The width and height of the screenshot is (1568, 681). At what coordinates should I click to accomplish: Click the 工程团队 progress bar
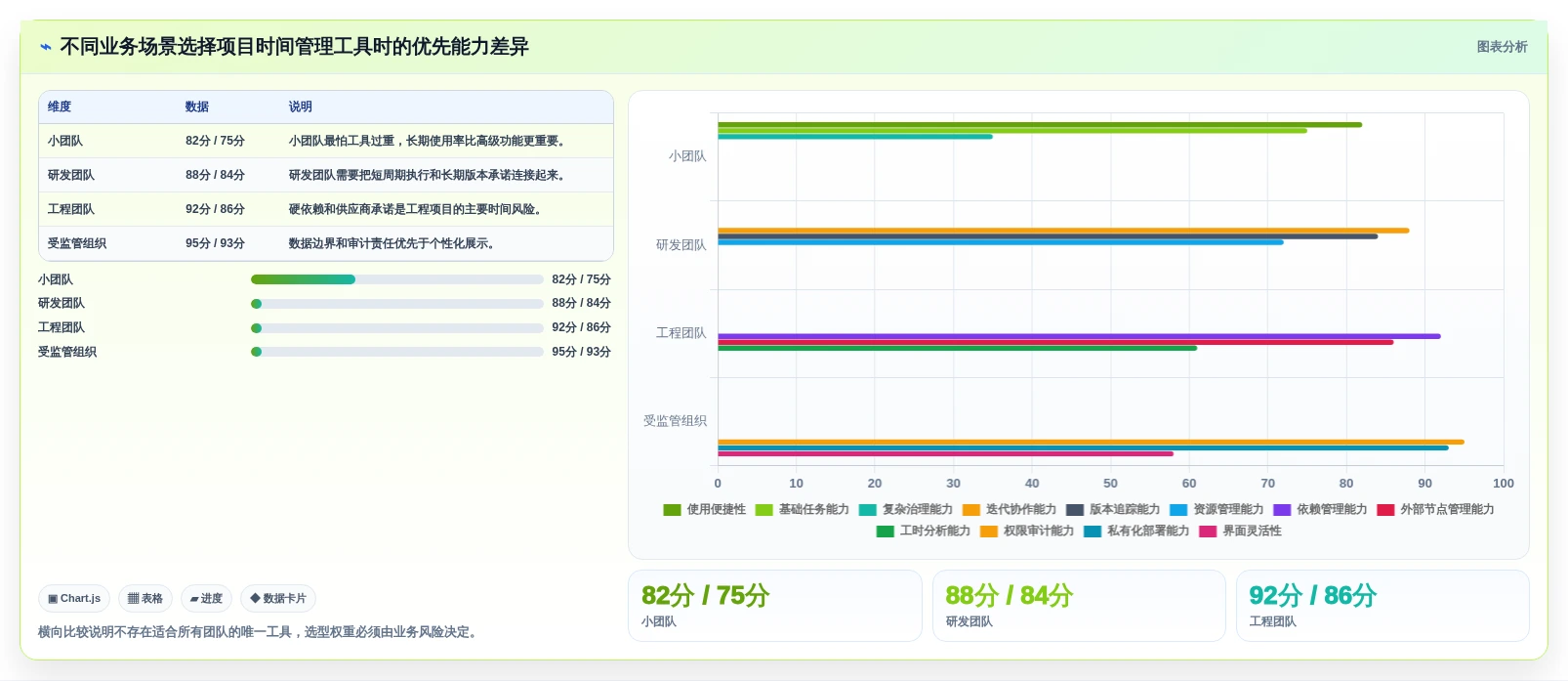pyautogui.click(x=396, y=328)
